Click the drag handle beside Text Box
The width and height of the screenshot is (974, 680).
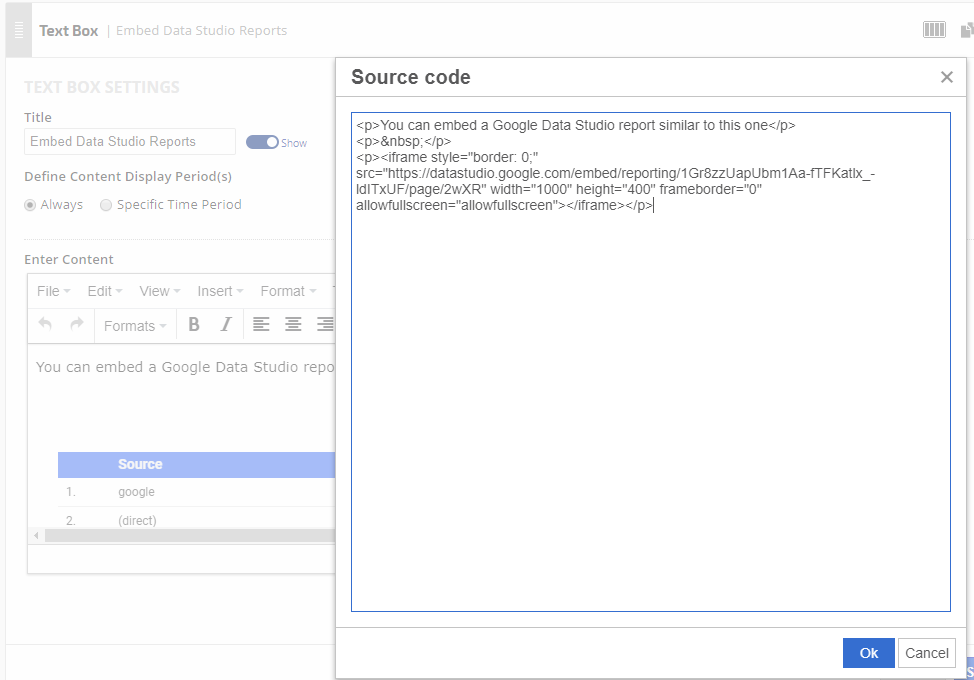point(19,30)
